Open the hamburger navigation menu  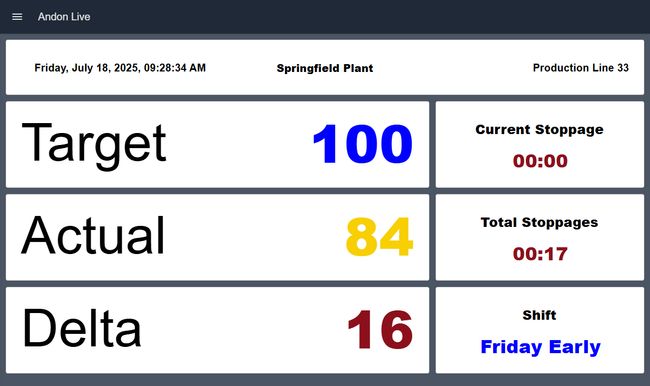point(17,17)
